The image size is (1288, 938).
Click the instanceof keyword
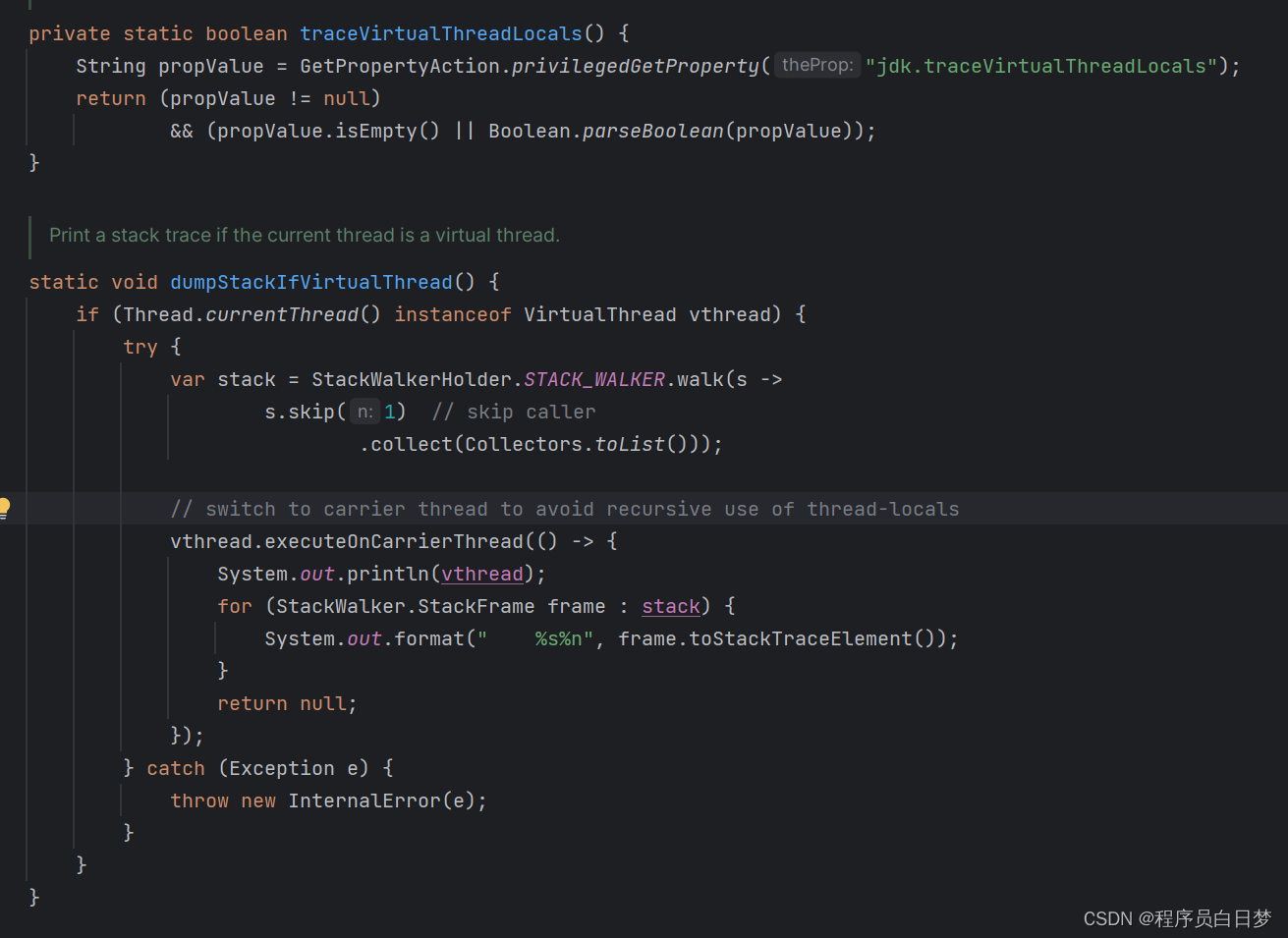click(453, 314)
